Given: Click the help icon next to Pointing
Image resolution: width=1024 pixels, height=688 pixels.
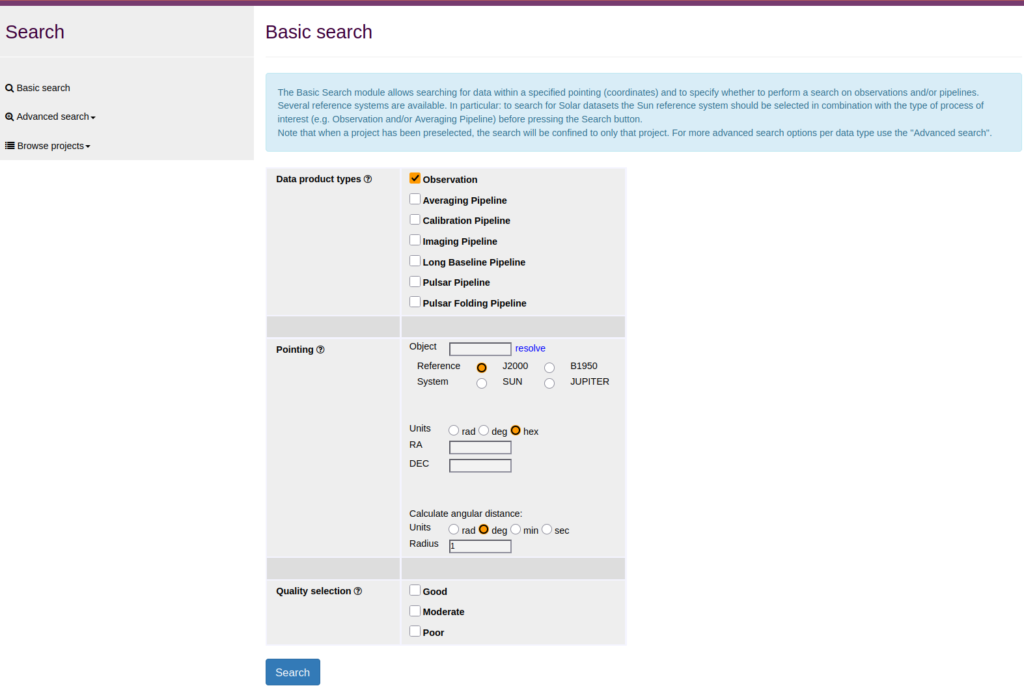Looking at the screenshot, I should pyautogui.click(x=320, y=350).
